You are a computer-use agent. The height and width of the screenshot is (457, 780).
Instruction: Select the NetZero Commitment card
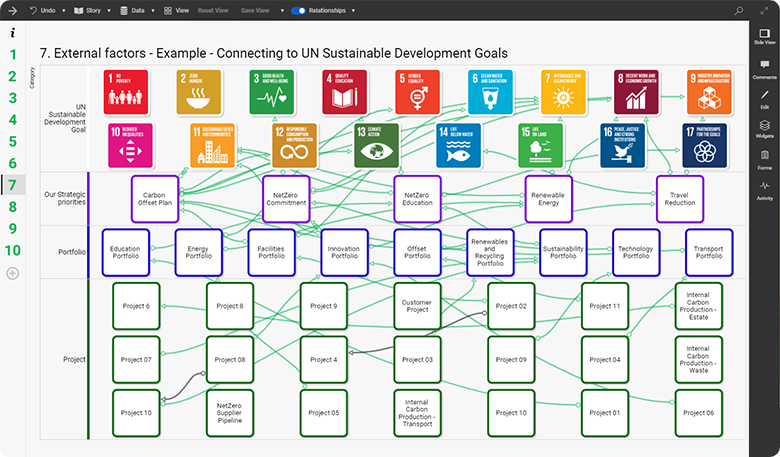(286, 199)
